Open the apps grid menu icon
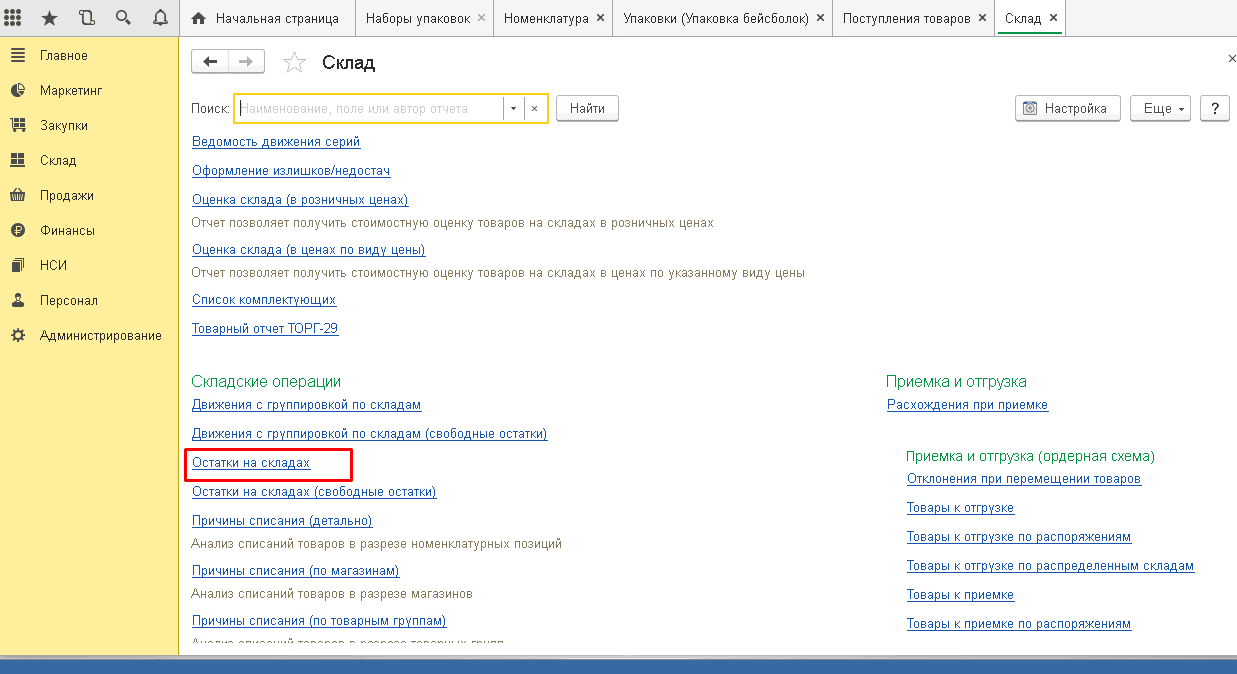The width and height of the screenshot is (1237, 674). (x=14, y=18)
